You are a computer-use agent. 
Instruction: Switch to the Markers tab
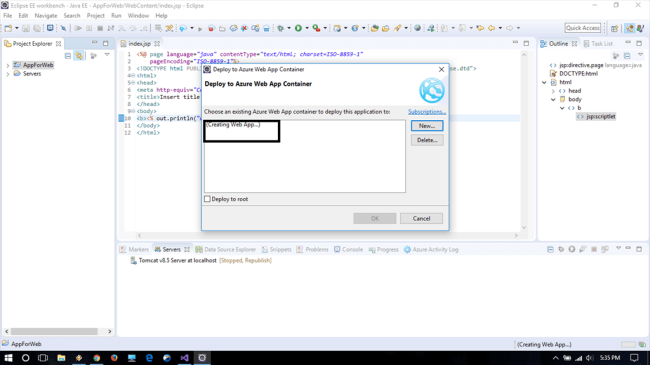click(x=134, y=249)
